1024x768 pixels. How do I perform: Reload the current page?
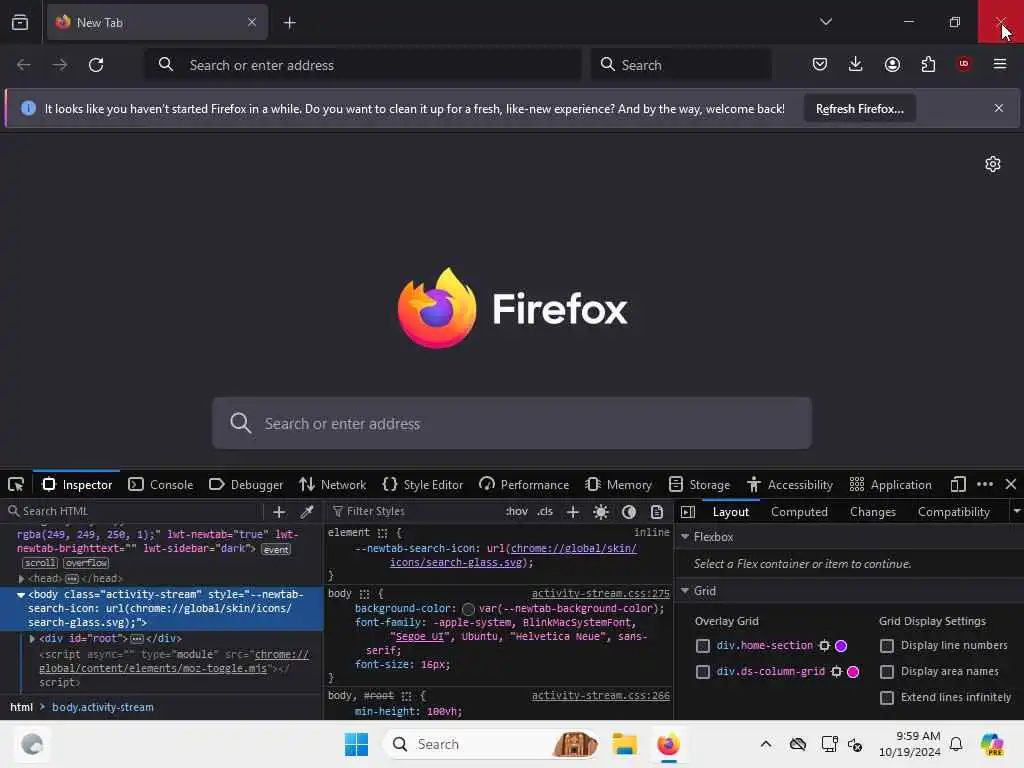pos(96,65)
